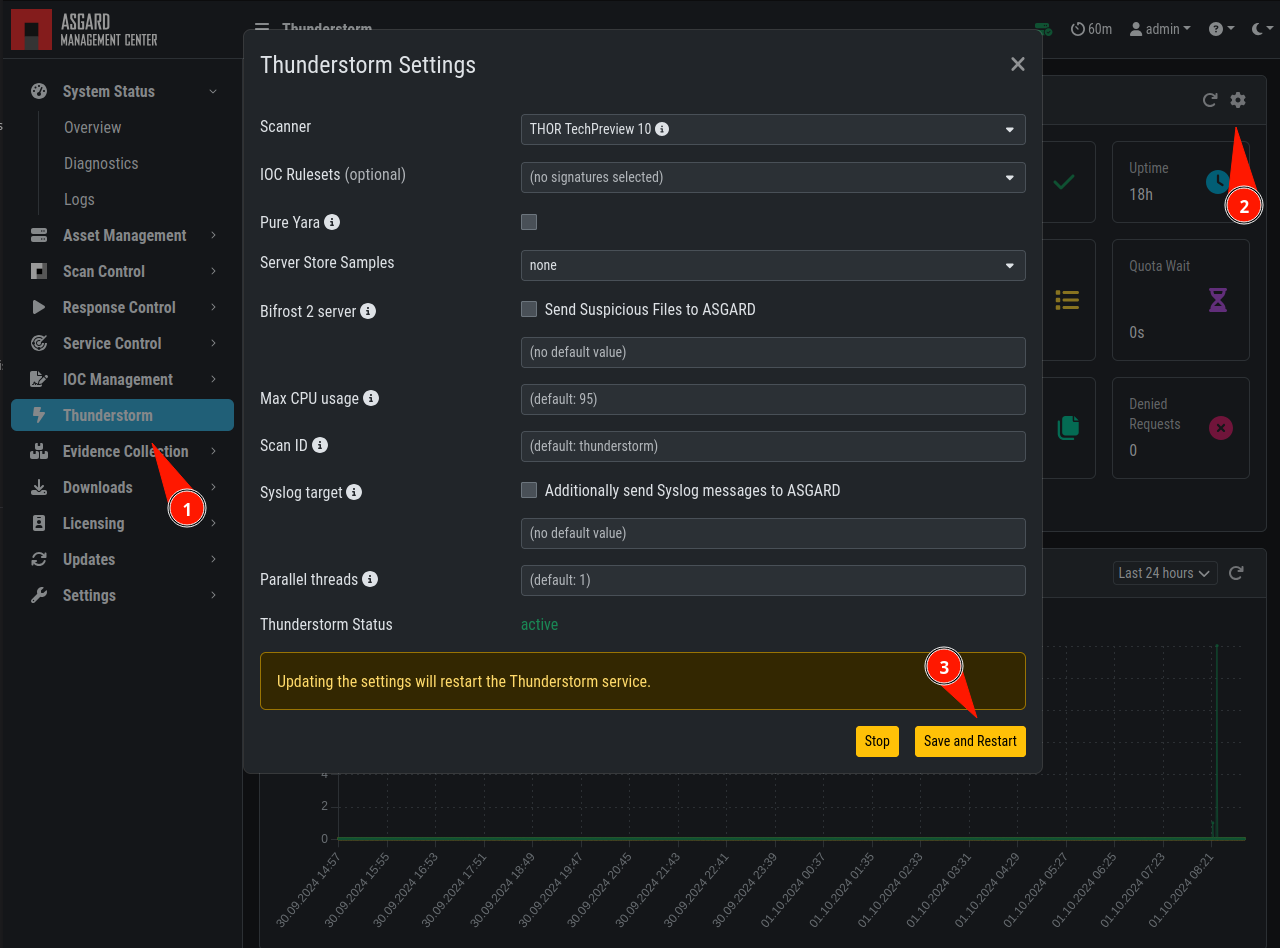Image resolution: width=1280 pixels, height=948 pixels.
Task: Click the Evidence Collection sidebar icon
Action: [x=39, y=451]
